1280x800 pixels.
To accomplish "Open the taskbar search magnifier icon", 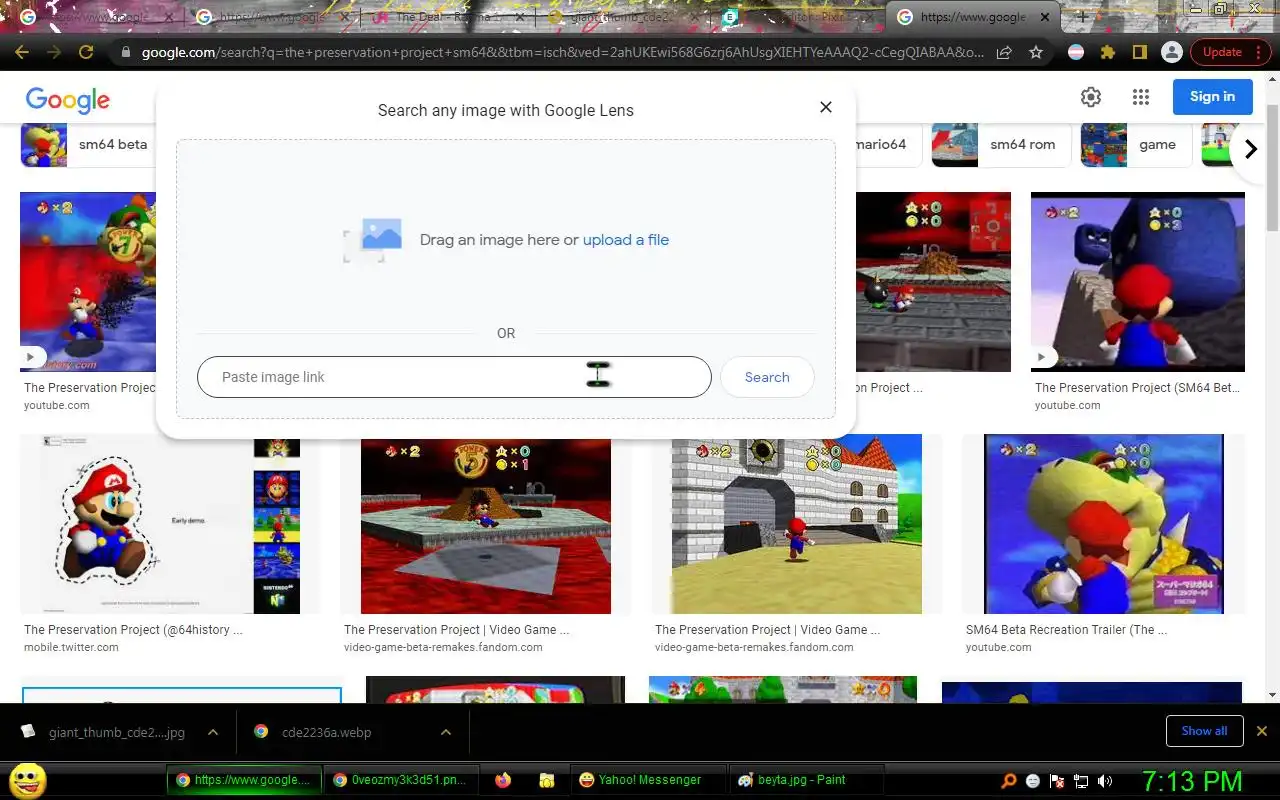I will pos(1009,781).
